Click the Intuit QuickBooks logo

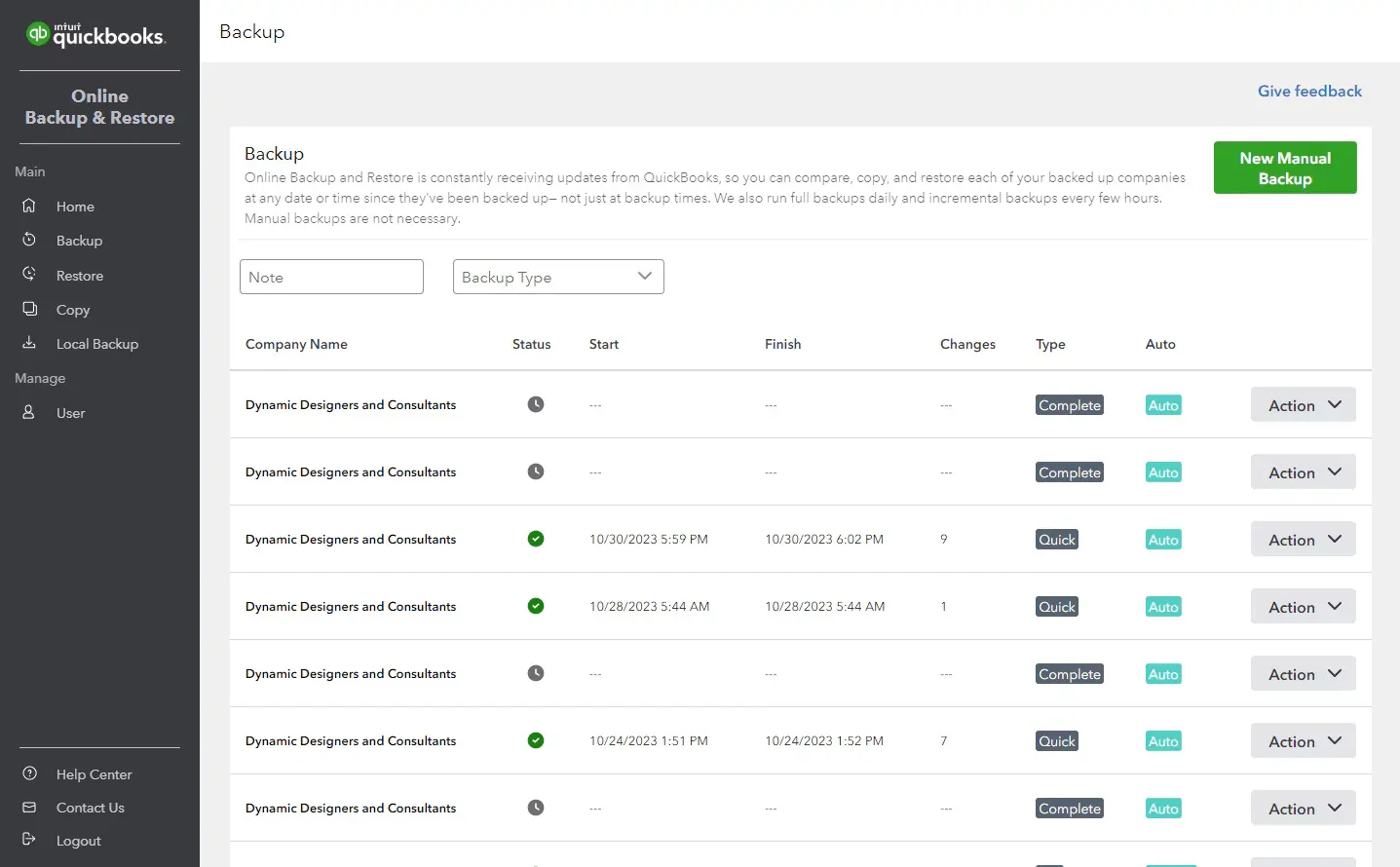point(95,35)
